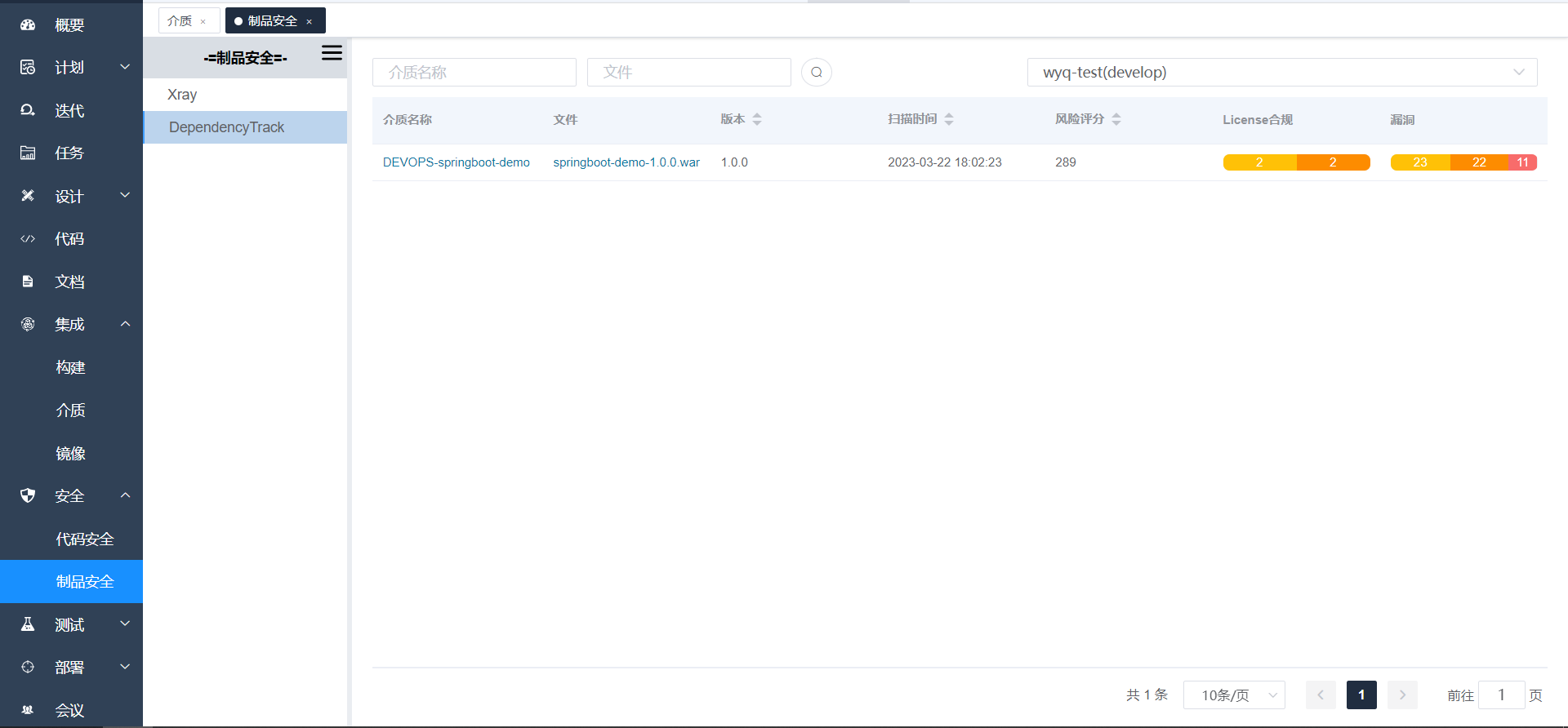Click the search magnifier icon button
The width and height of the screenshot is (1568, 728).
817,73
